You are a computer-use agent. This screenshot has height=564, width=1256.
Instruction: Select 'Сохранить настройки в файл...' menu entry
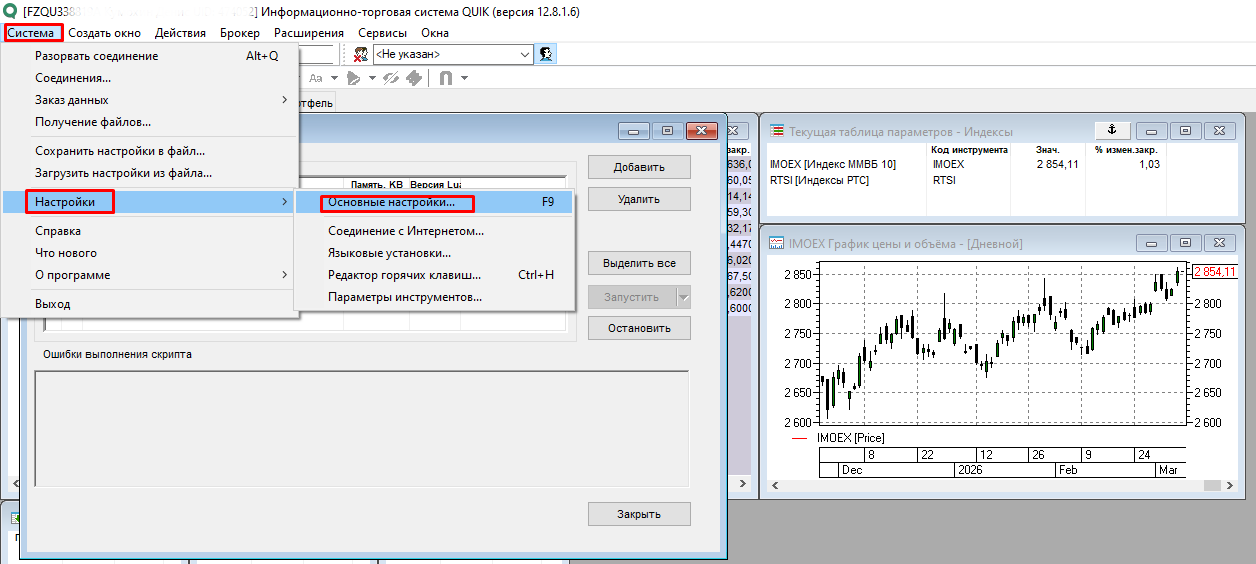click(120, 151)
